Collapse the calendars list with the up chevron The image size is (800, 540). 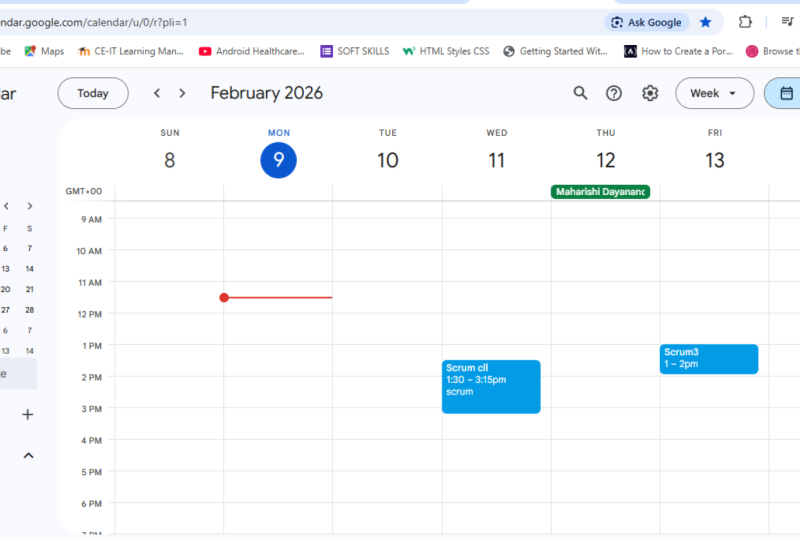click(x=29, y=455)
